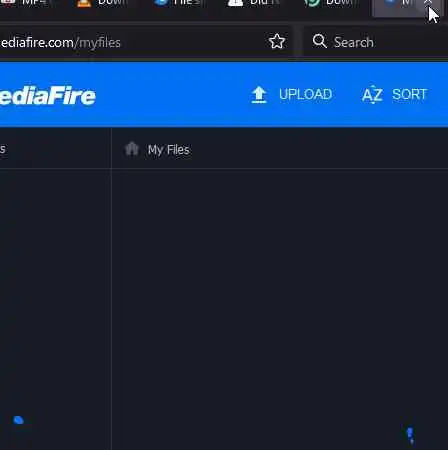Switch to the VLC cone Down tab
The height and width of the screenshot is (450, 448).
(103, 3)
